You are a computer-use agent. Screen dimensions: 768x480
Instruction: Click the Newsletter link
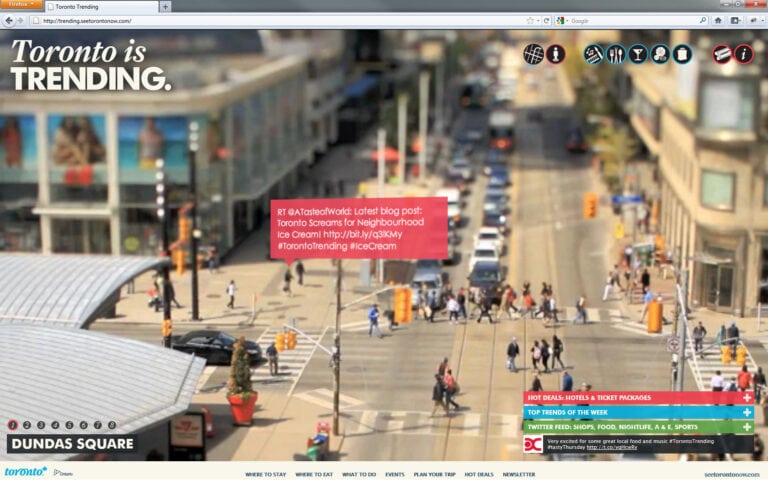[519, 474]
